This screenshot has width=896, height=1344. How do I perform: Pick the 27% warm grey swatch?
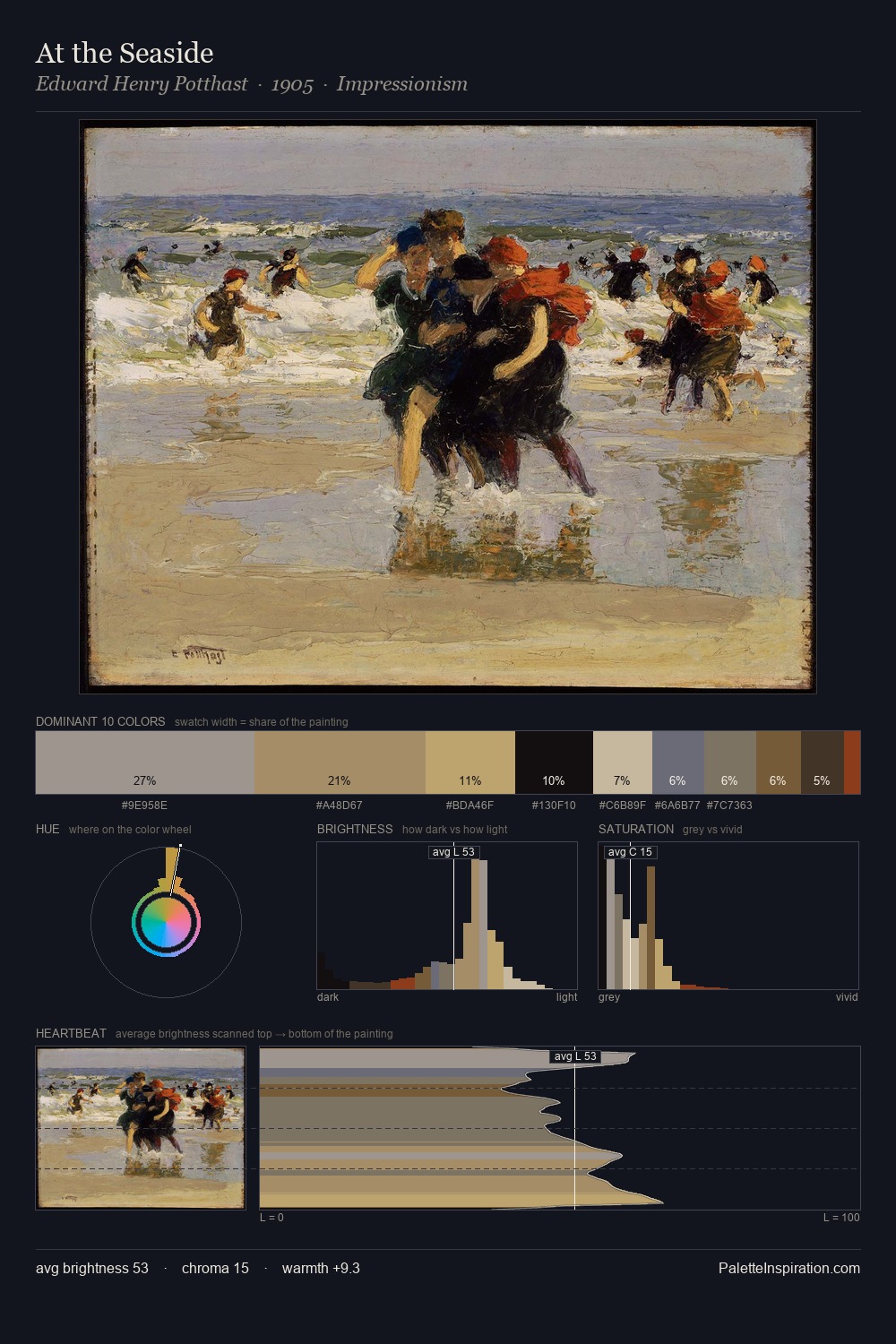tap(145, 762)
